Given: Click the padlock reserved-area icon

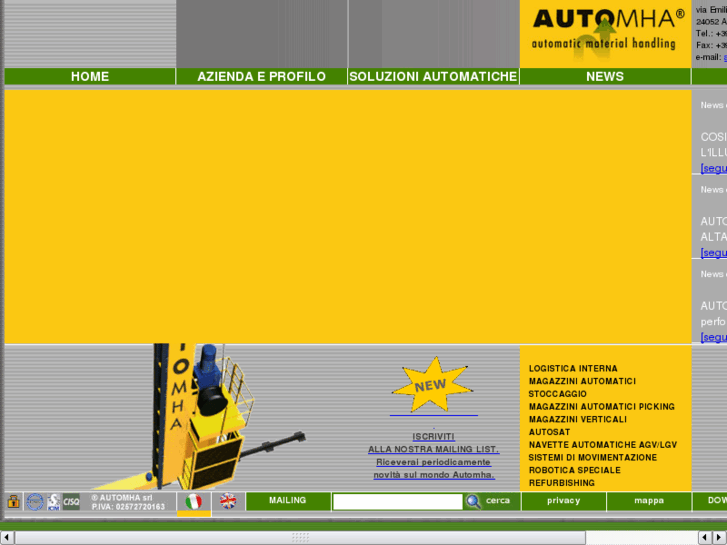Looking at the screenshot, I should point(13,501).
